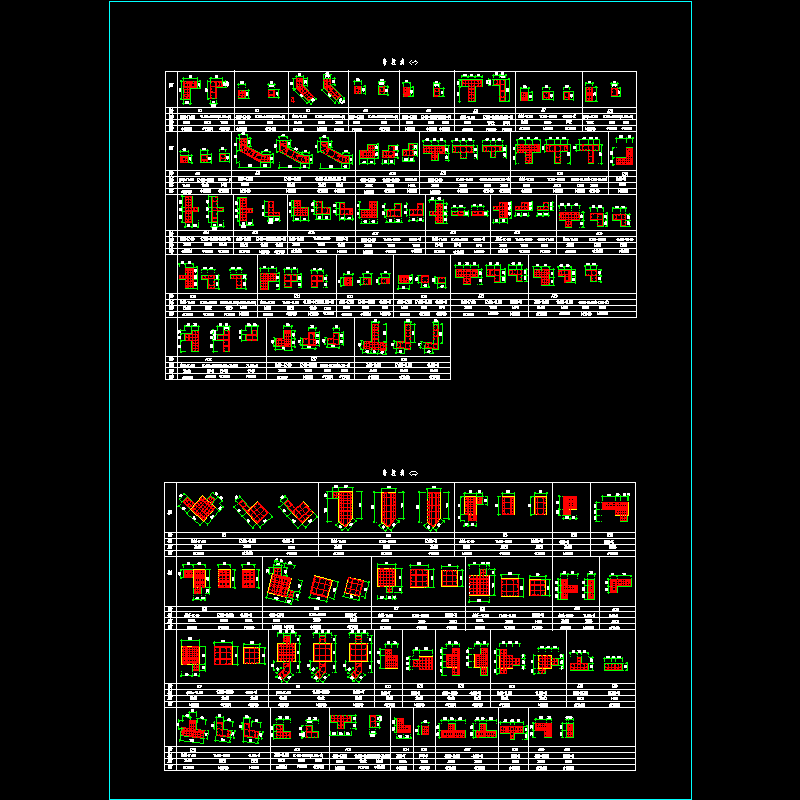Screen dimensions: 800x800
Task: Click the large tilted grid section in lower table's second row
Action: point(280,581)
